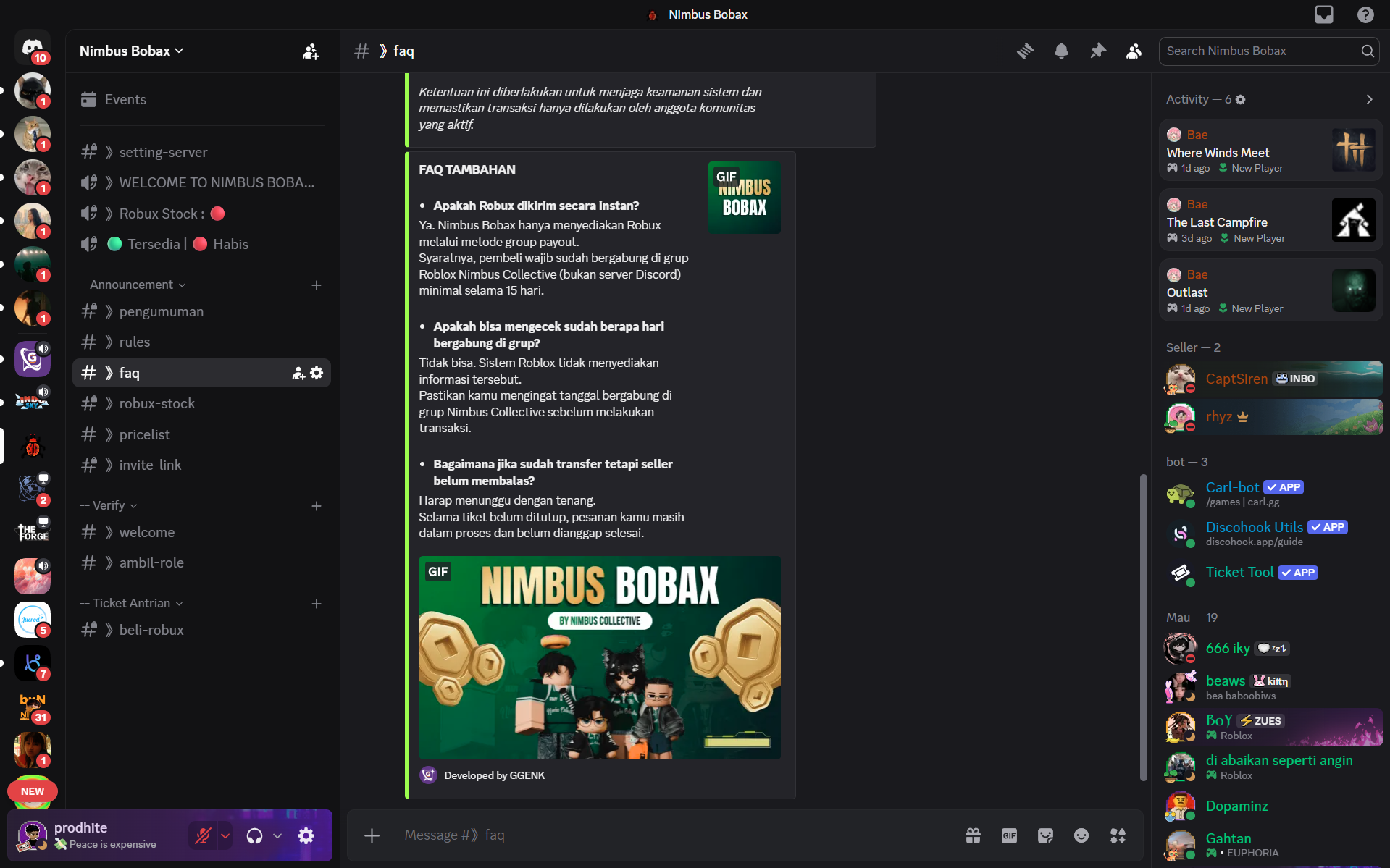Viewport: 1390px width, 868px height.
Task: Toggle member list visibility icon
Action: (x=1134, y=51)
